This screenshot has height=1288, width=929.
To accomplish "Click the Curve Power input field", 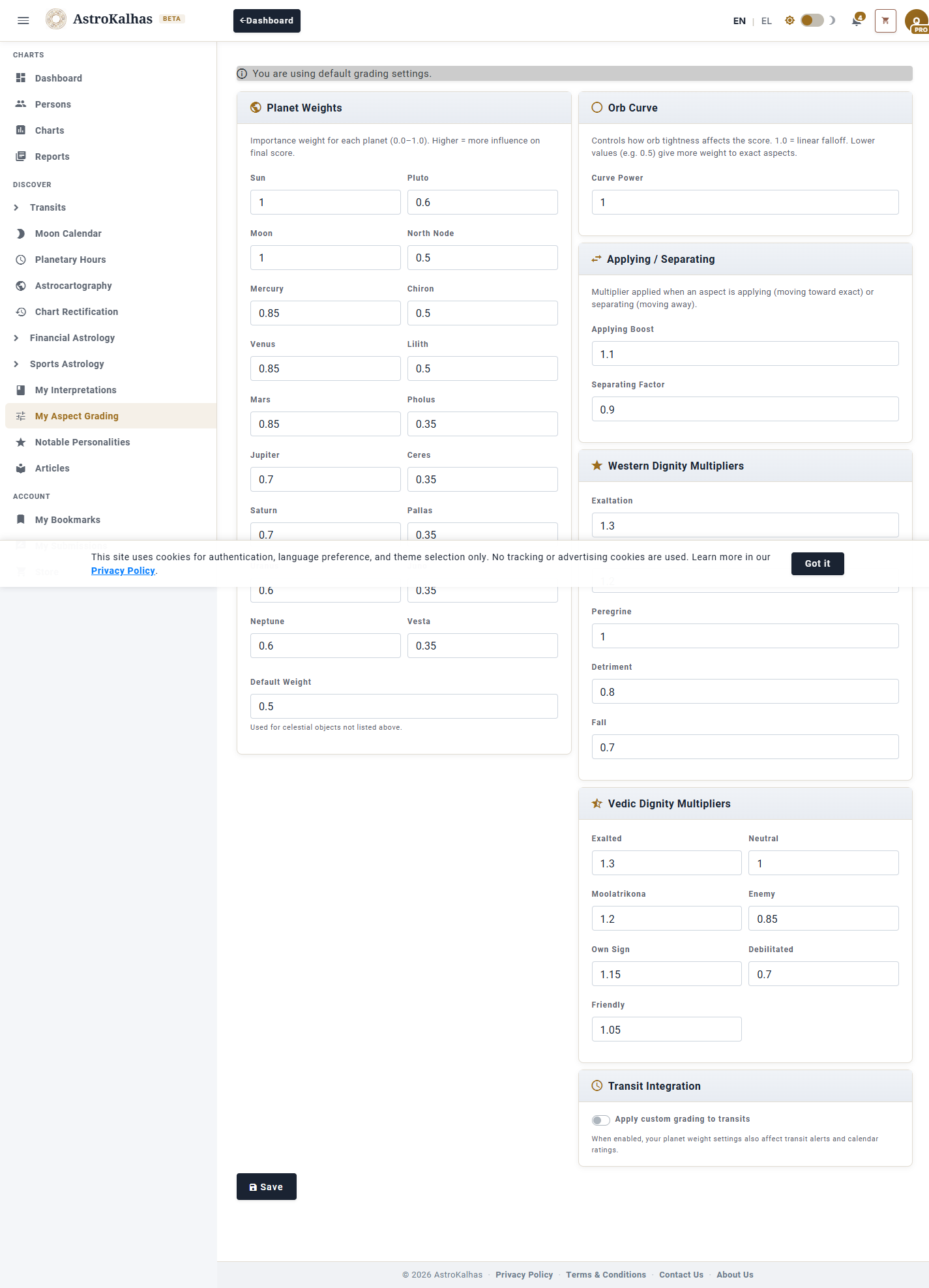I will (745, 202).
